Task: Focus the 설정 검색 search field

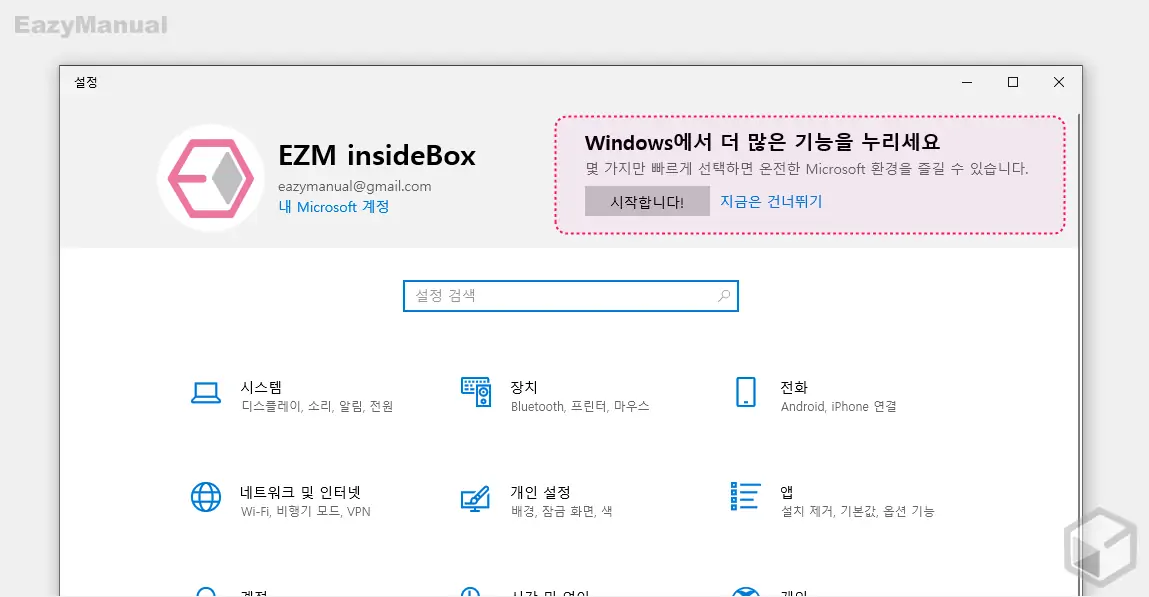Action: 571,296
